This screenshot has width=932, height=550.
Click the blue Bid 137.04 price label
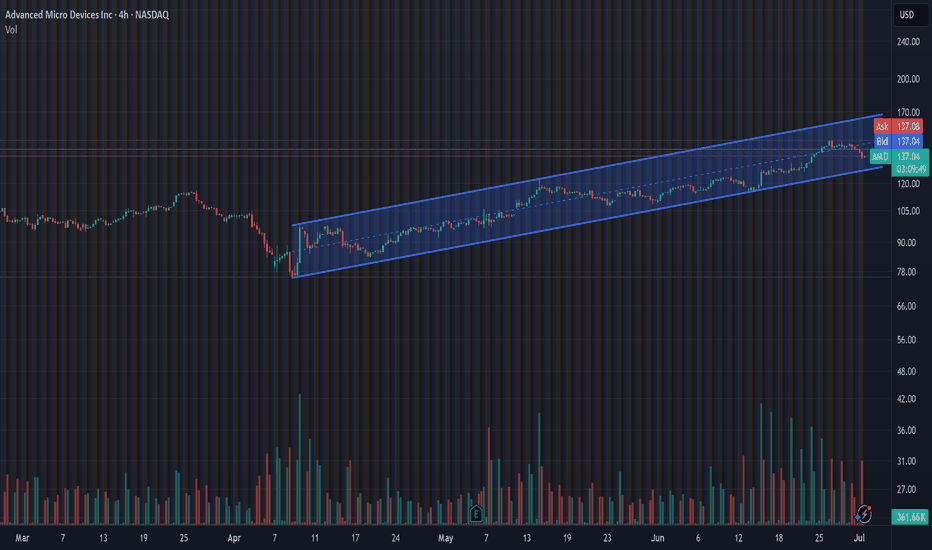898,141
